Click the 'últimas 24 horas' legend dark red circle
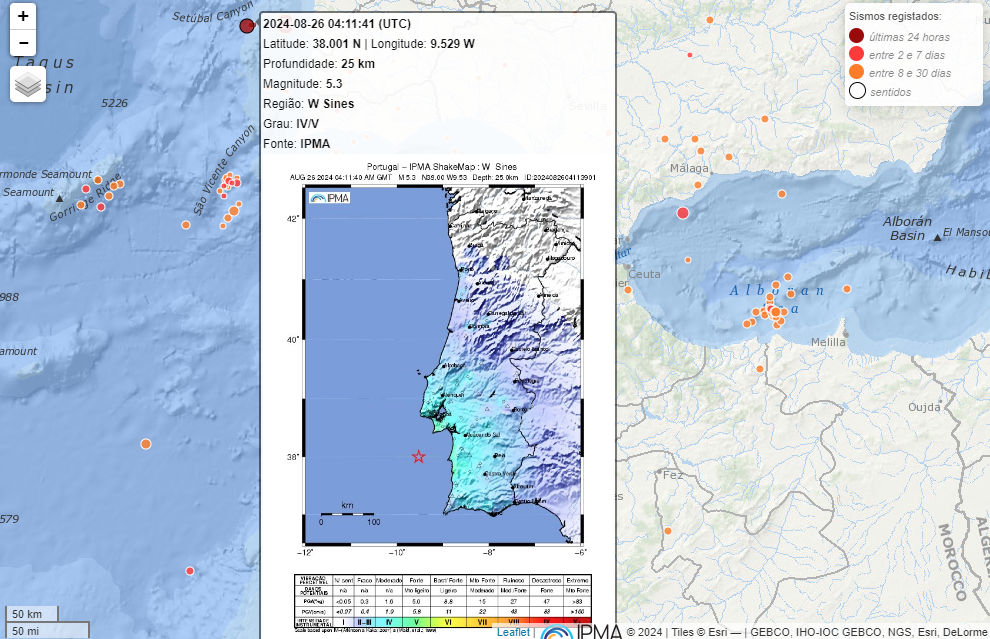The height and width of the screenshot is (639, 990). tap(857, 35)
